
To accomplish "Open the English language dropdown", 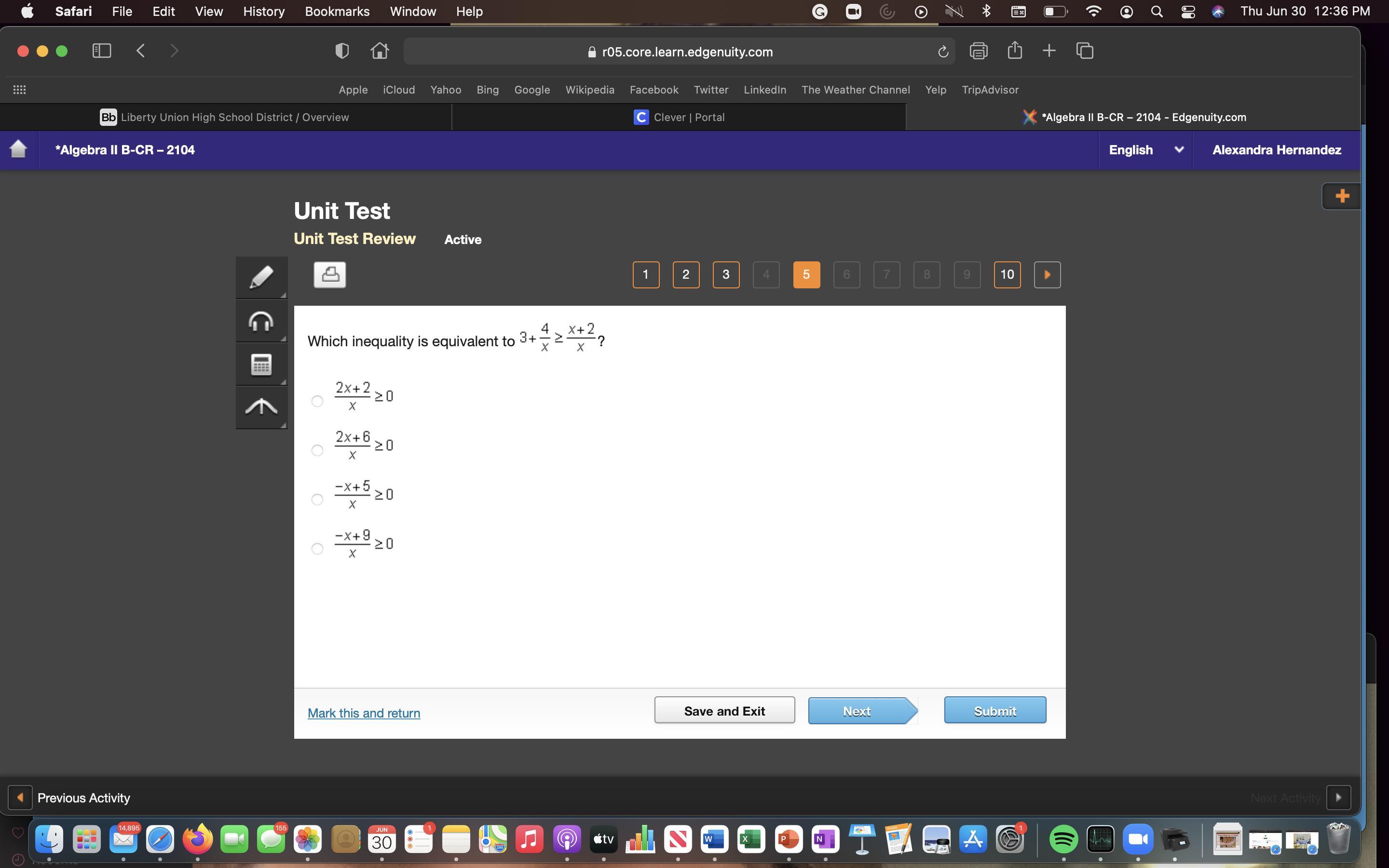I will click(x=1145, y=150).
